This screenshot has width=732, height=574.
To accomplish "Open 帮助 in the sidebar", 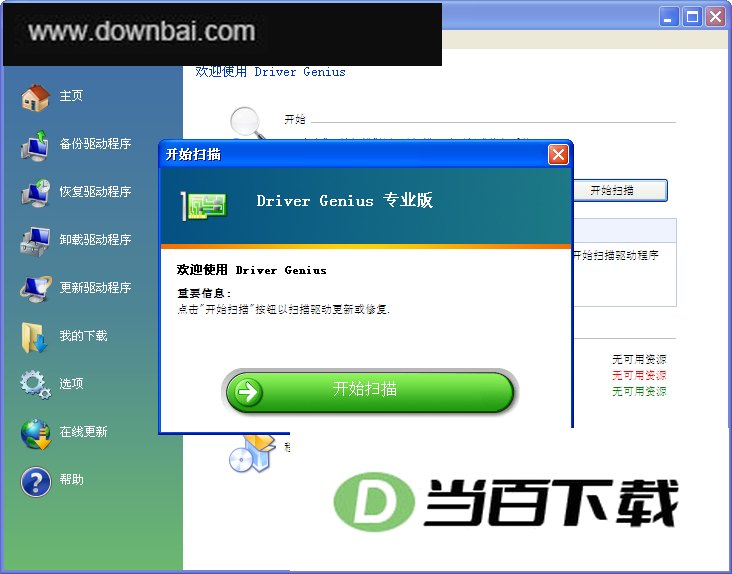I will point(71,480).
